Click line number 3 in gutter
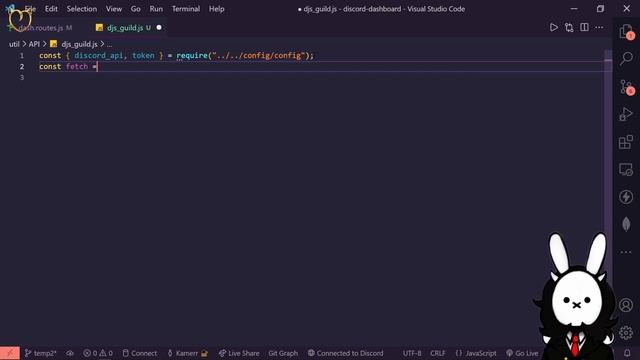 (x=22, y=78)
